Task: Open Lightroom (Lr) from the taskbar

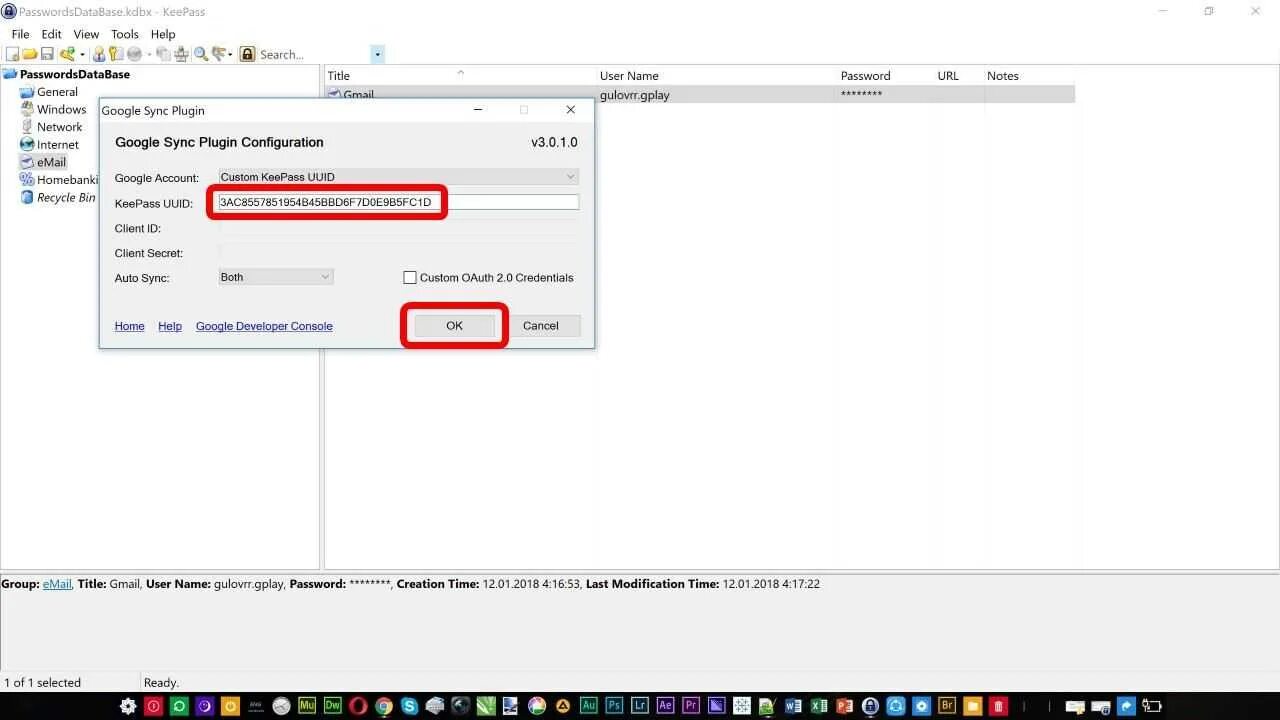Action: tap(639, 706)
